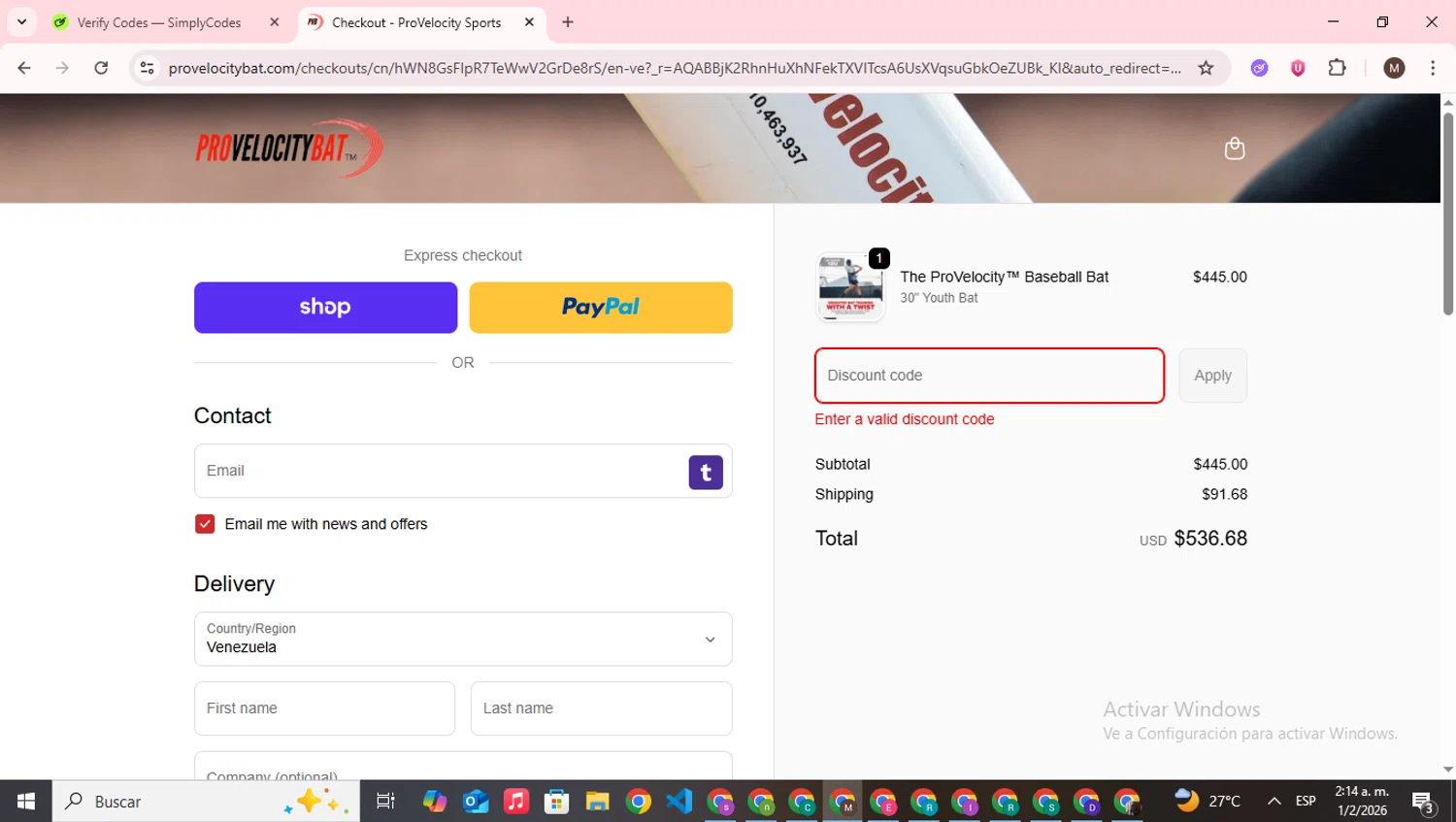
Task: Bookmark this page with the star icon
Action: [1206, 68]
